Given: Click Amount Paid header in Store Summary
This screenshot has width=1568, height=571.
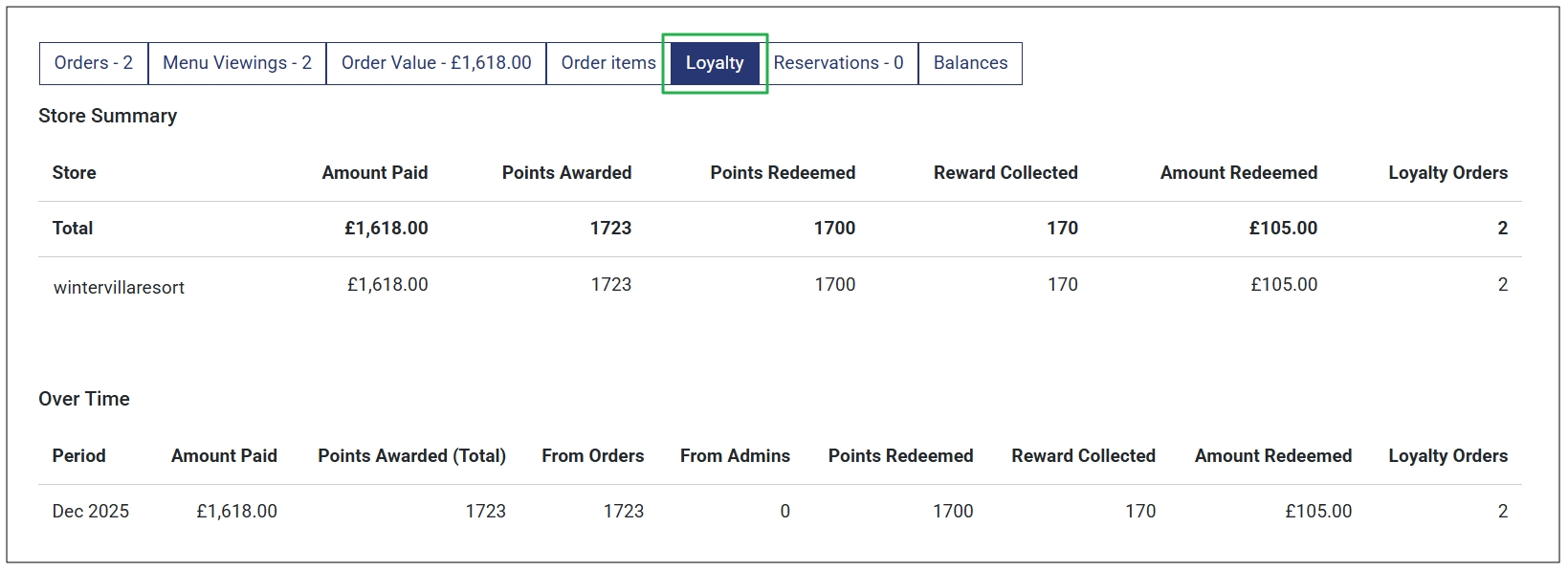Looking at the screenshot, I should (x=374, y=173).
